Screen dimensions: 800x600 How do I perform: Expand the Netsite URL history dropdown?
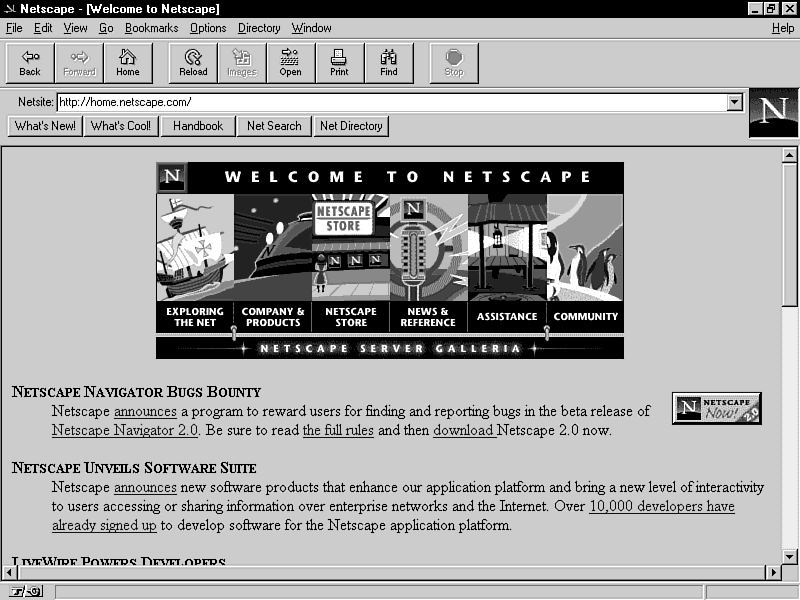734,102
